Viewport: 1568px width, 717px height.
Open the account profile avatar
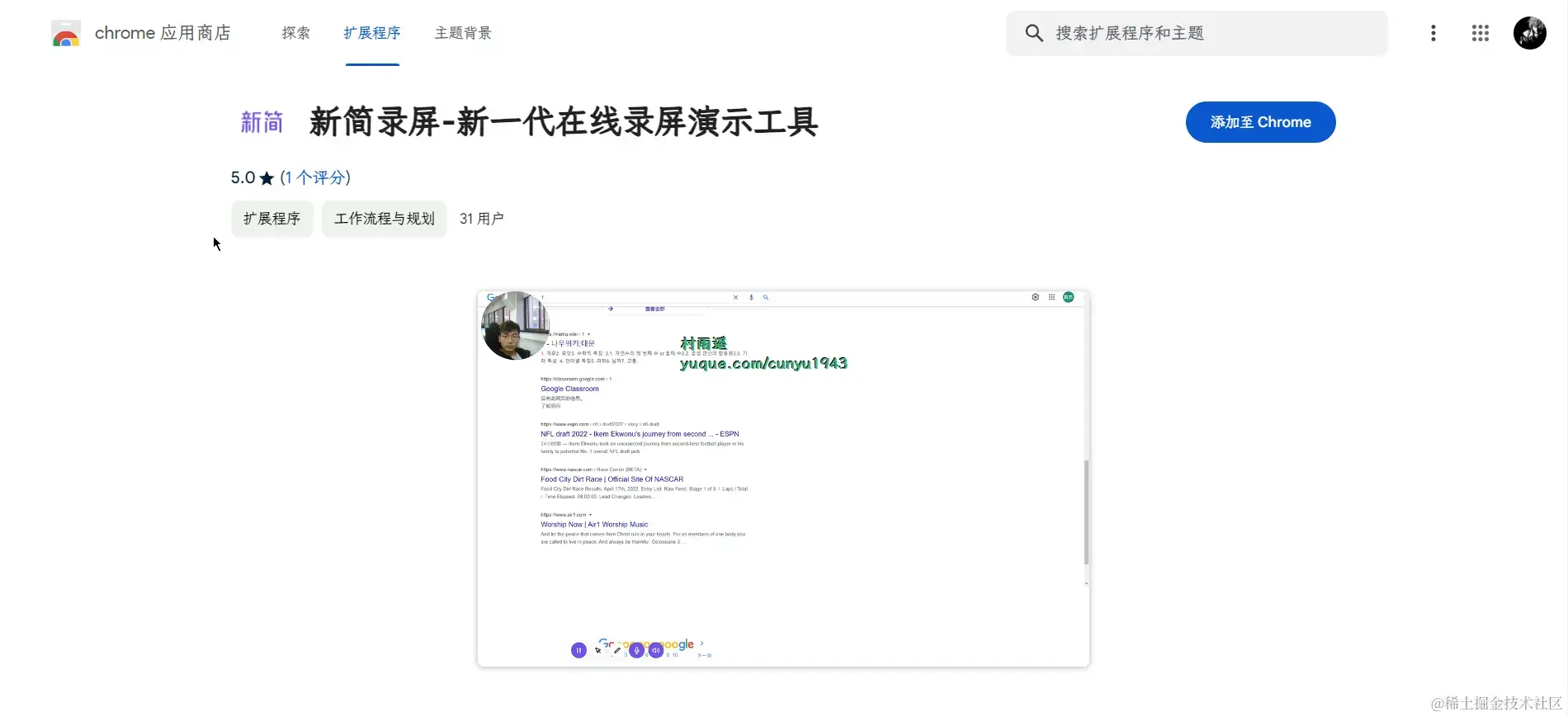pos(1530,33)
